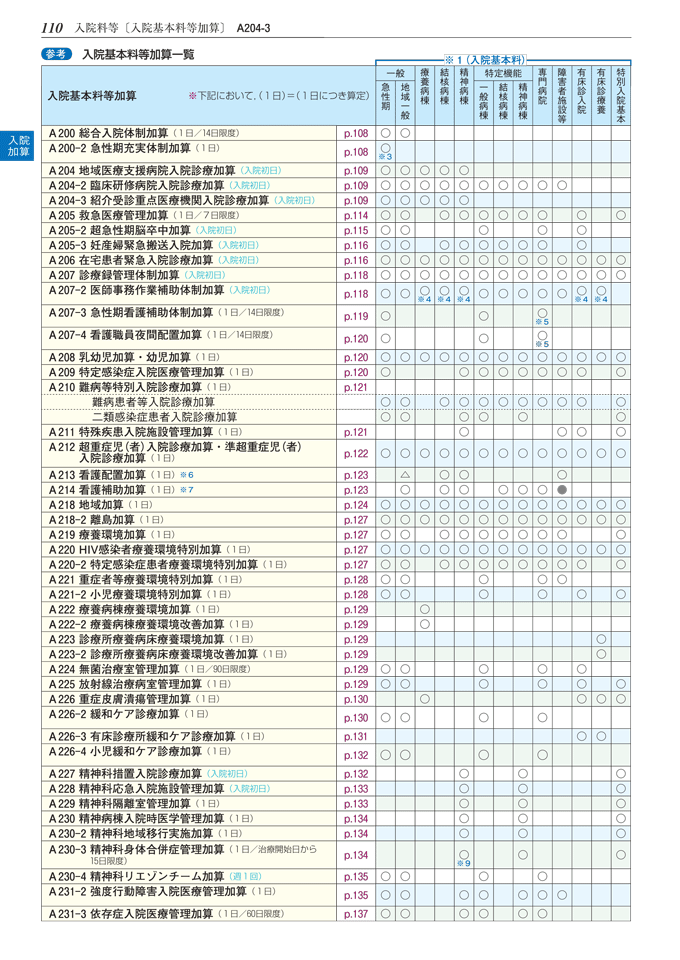680x960 pixels.
Task: Click the circle marked ※3 in A200-2 row
Action: (x=385, y=150)
